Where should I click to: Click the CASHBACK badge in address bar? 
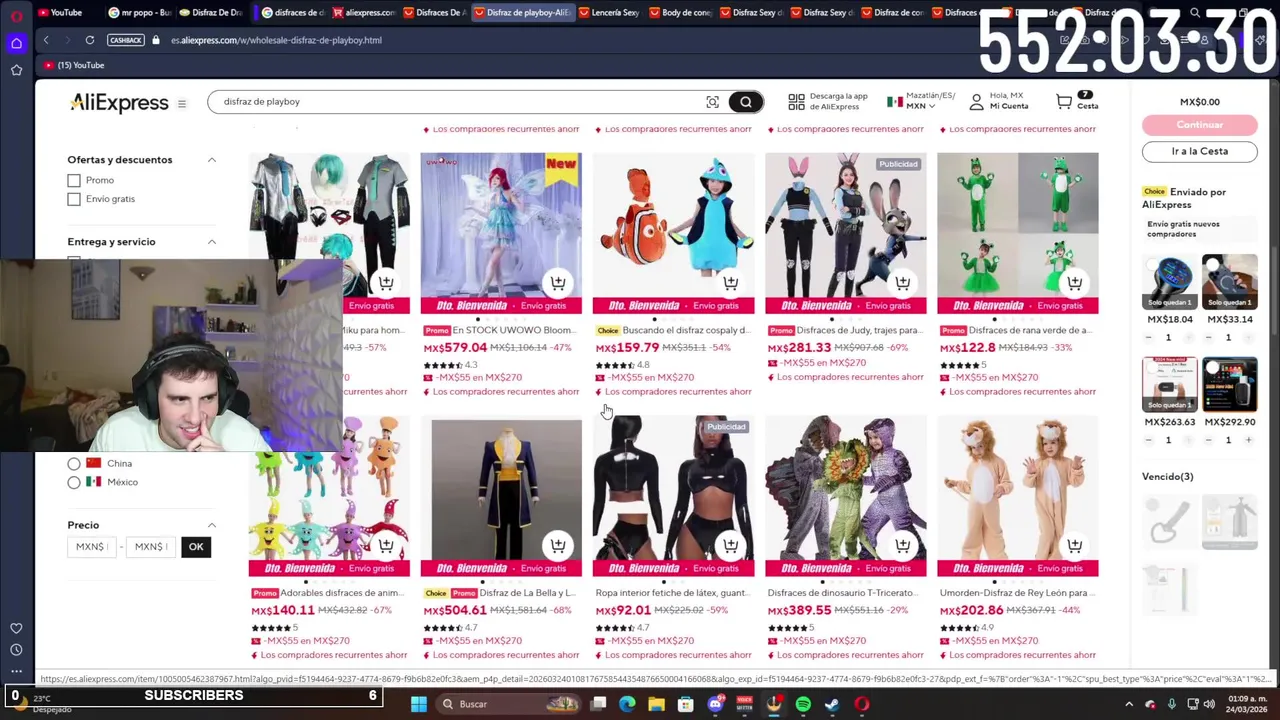[x=126, y=40]
